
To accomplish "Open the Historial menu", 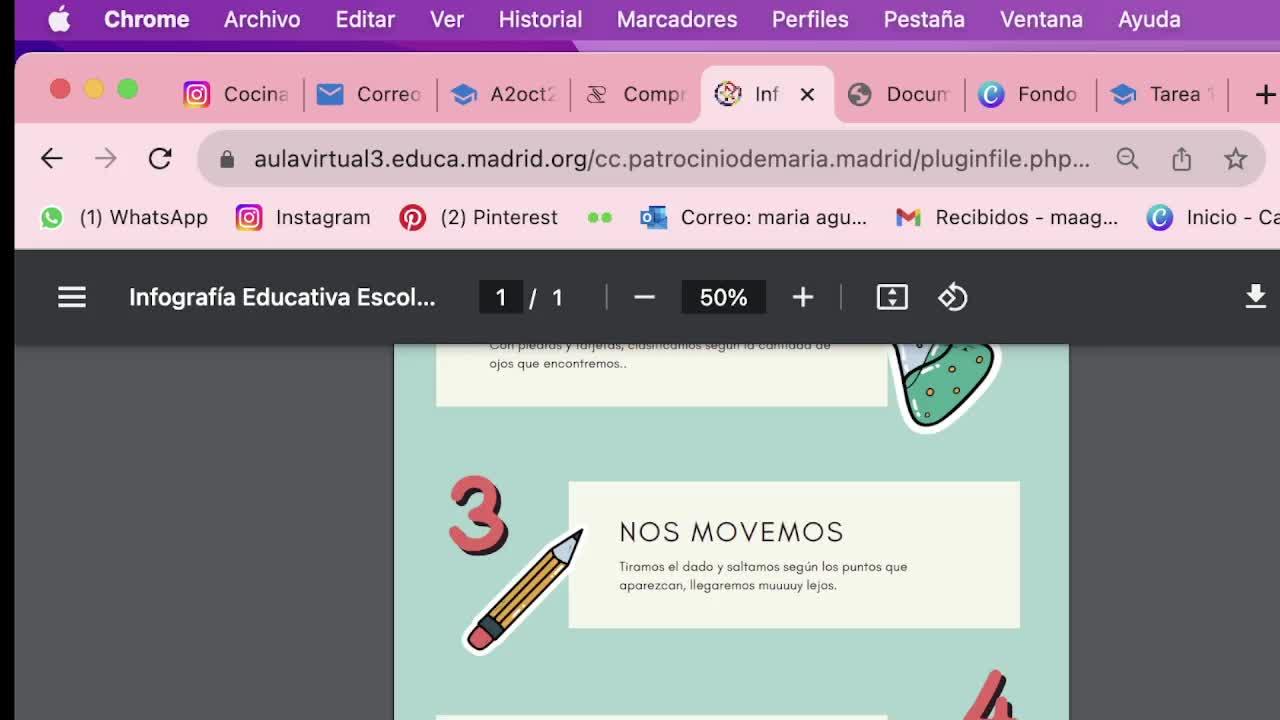I will point(540,19).
